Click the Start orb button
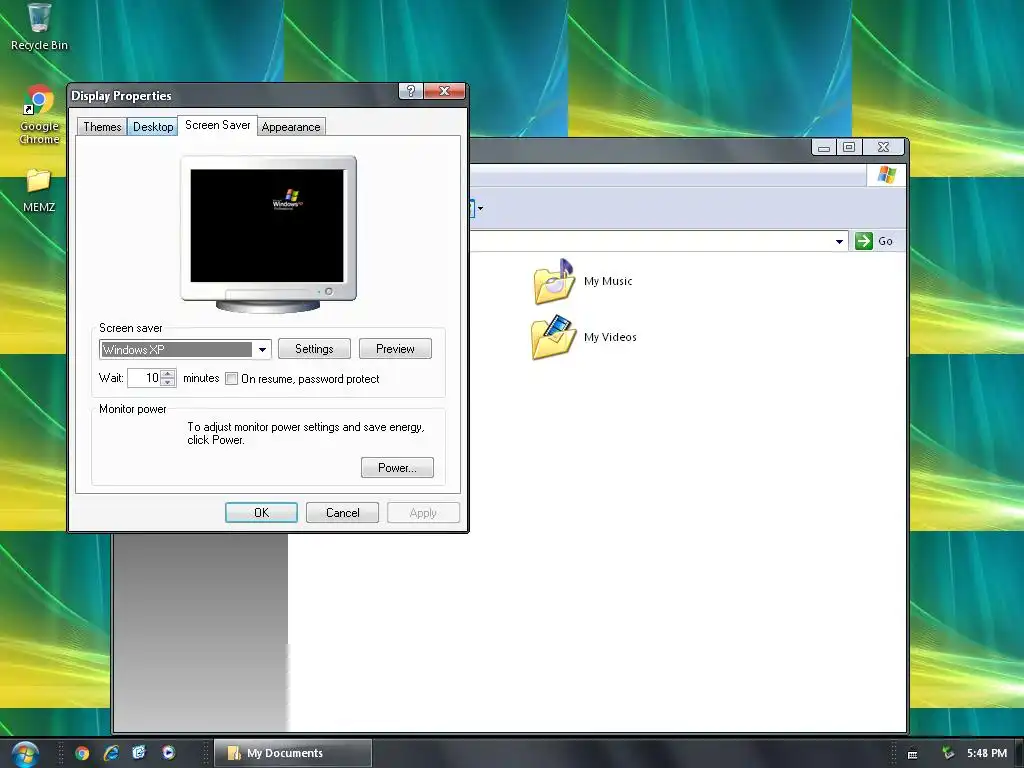 click(x=25, y=753)
